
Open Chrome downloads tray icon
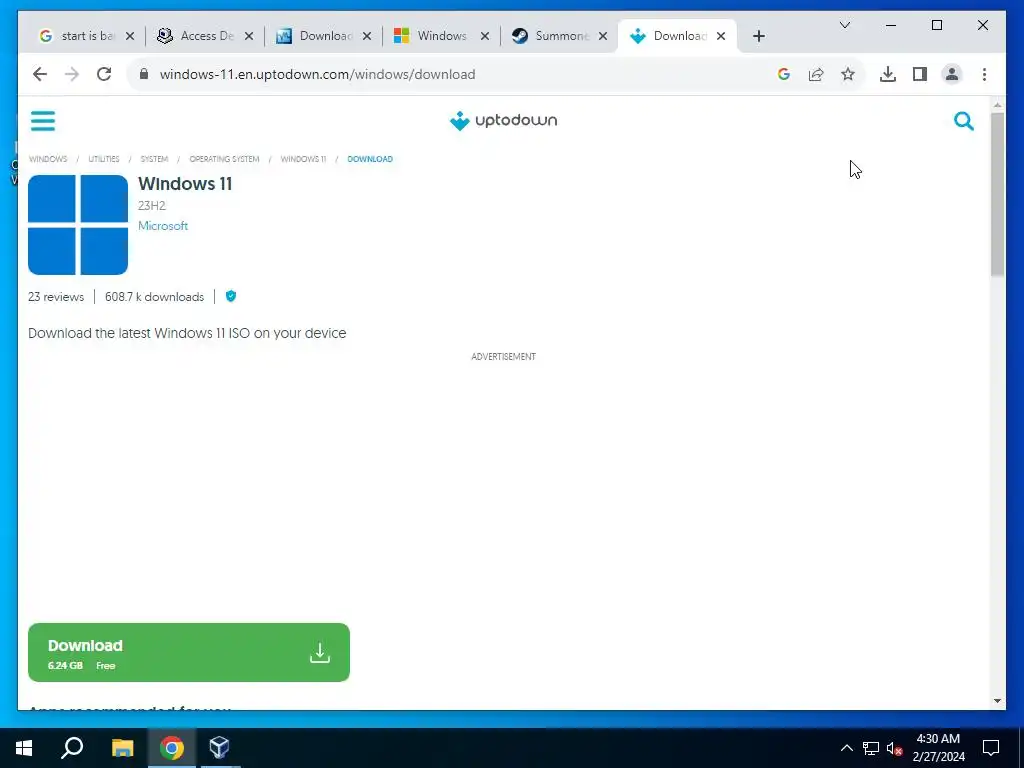[888, 74]
